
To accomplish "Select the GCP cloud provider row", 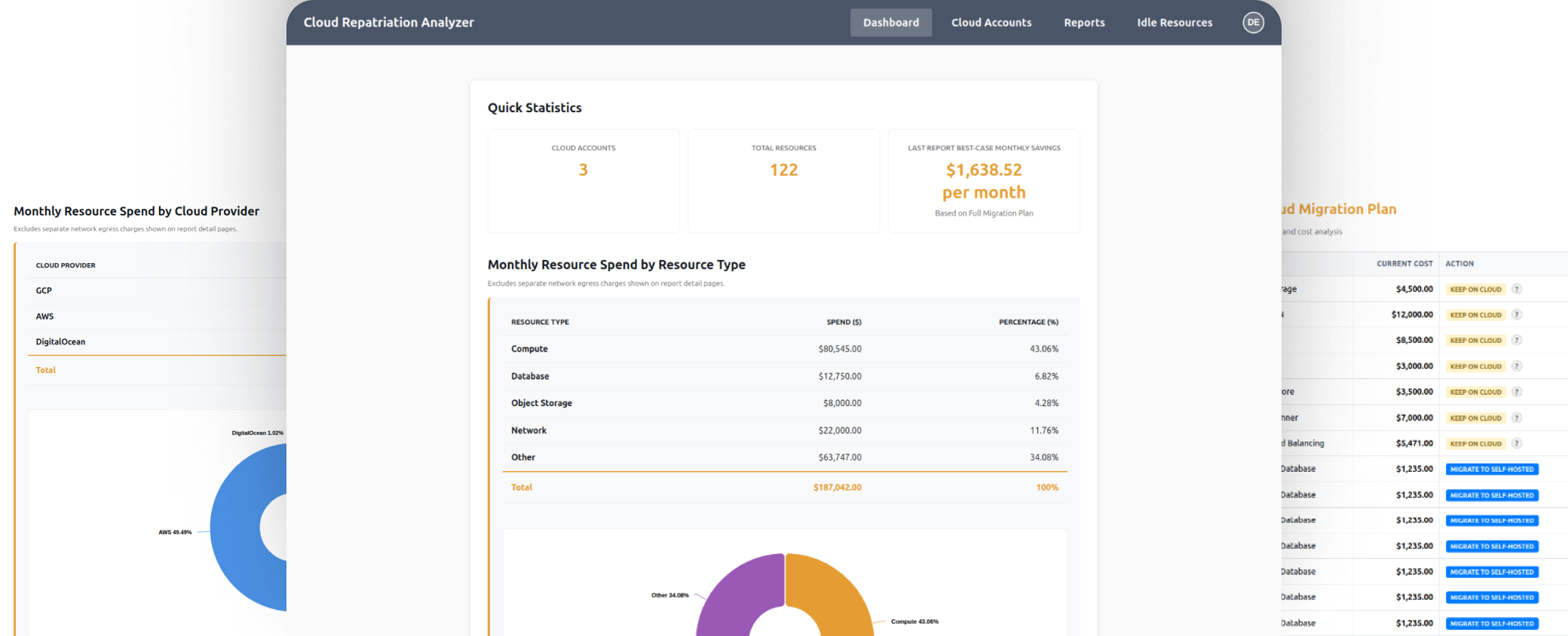I will [158, 291].
